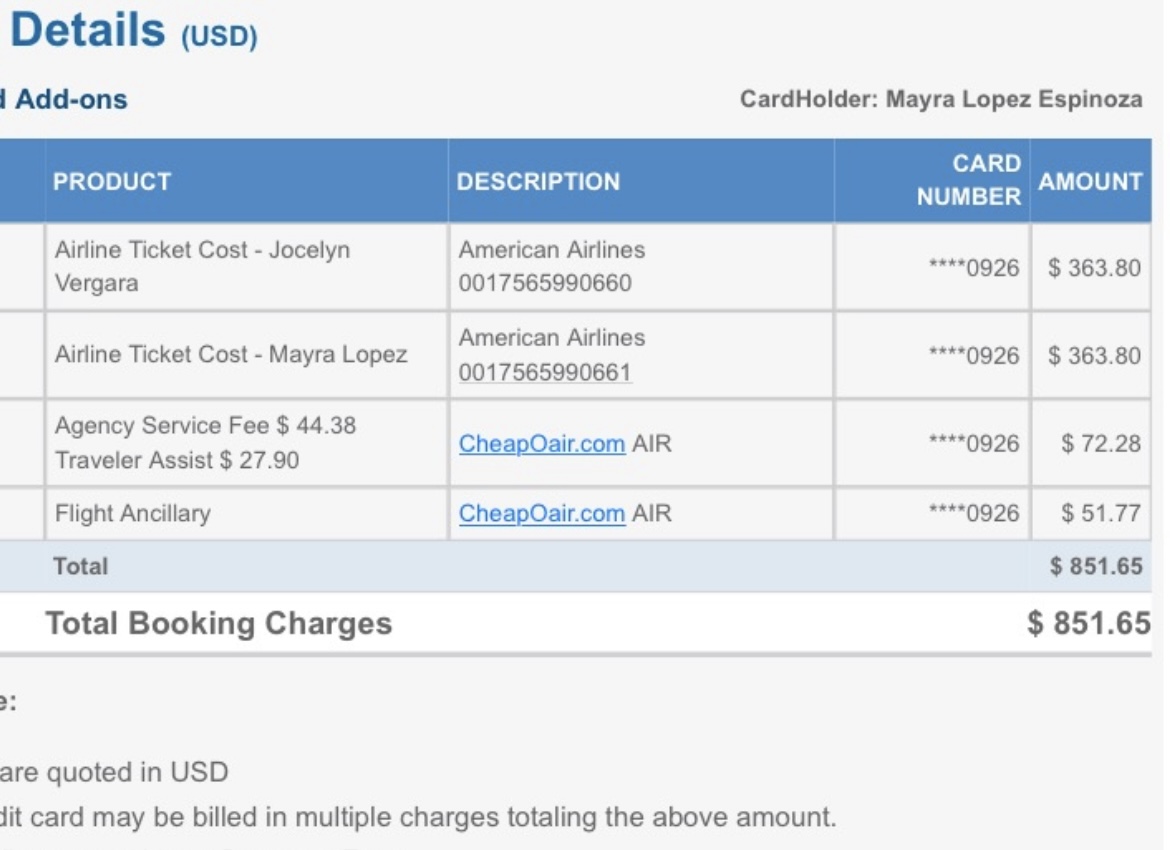Select the CARD NUMBER column header

click(975, 181)
